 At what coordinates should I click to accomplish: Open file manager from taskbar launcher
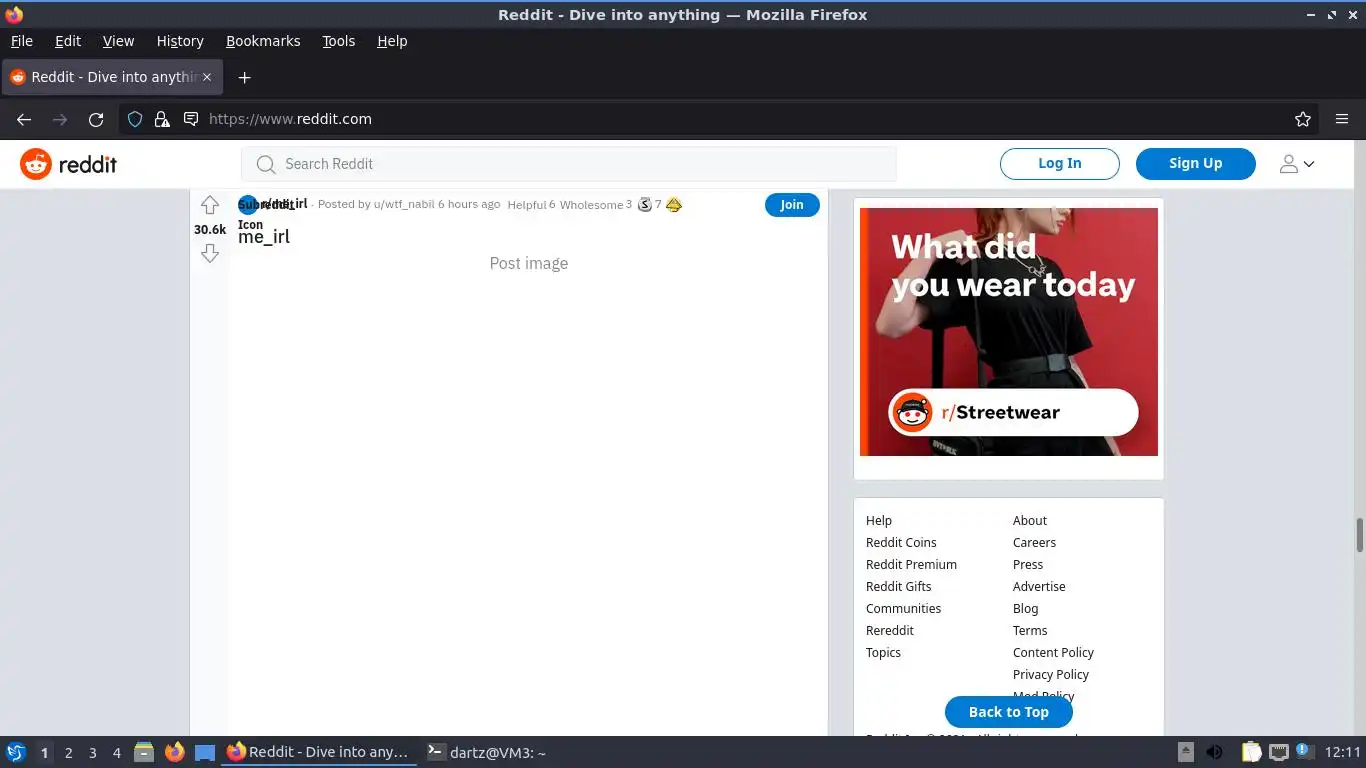pos(144,752)
